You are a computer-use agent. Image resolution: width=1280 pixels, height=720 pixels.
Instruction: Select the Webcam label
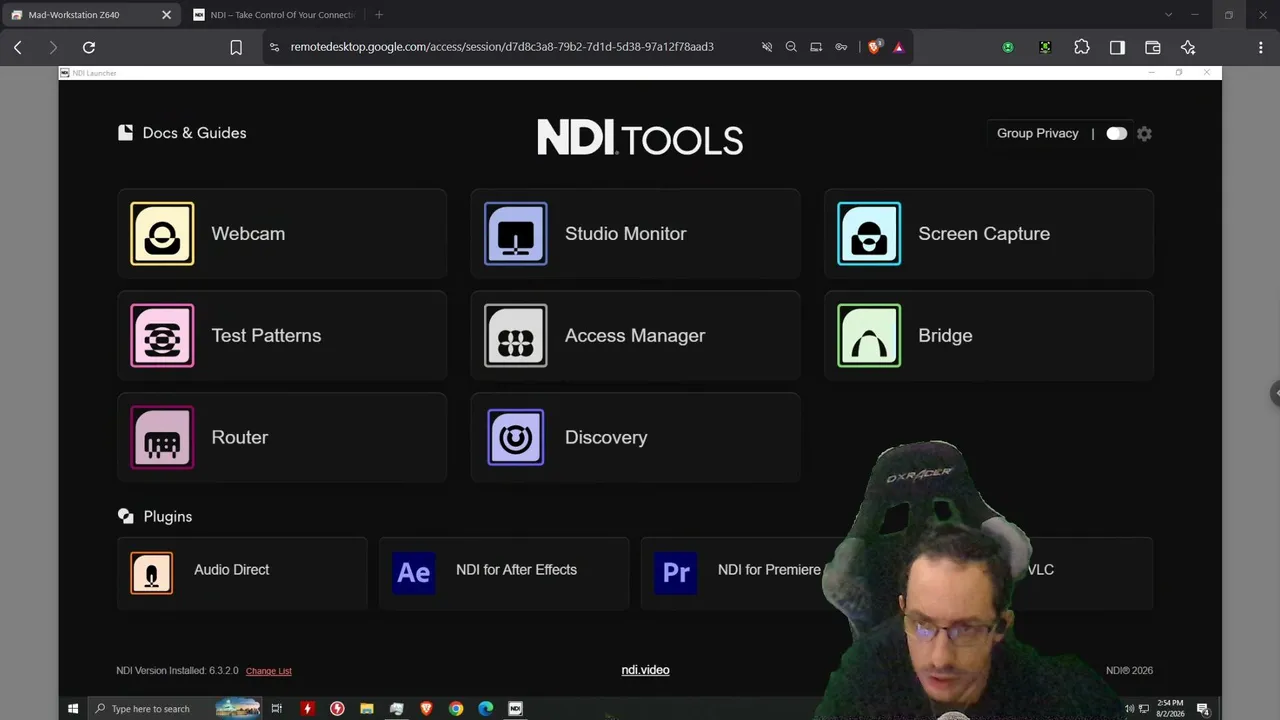pos(248,234)
